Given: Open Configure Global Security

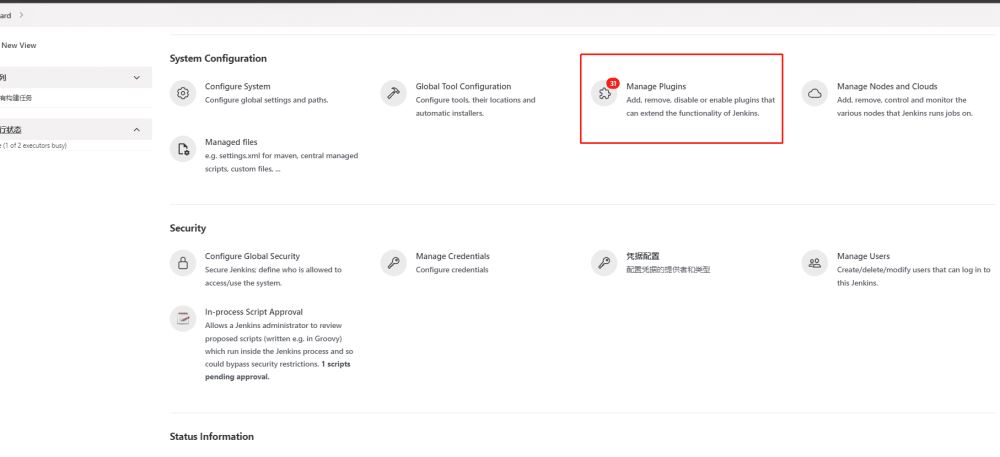Looking at the screenshot, I should 252,256.
